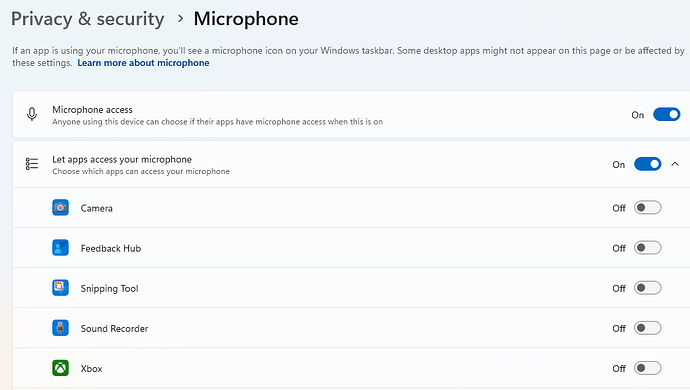Click the Sound Recorder app icon
690x390 pixels.
tap(60, 327)
